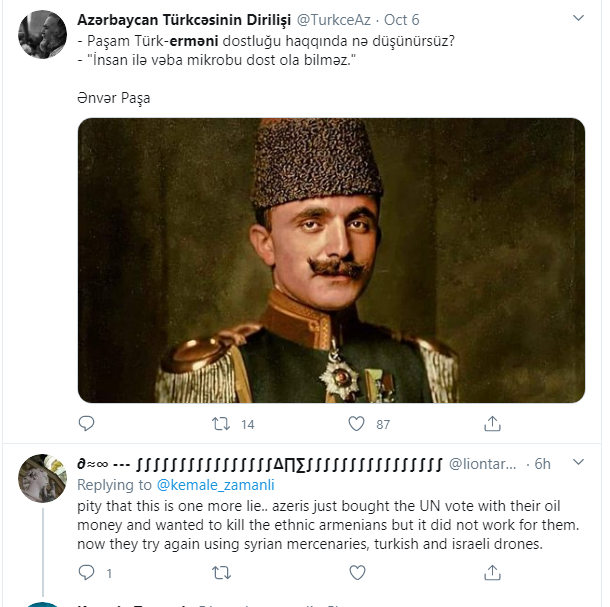Open the @kemale_zamanli profile link
The image size is (610, 607).
[216, 485]
